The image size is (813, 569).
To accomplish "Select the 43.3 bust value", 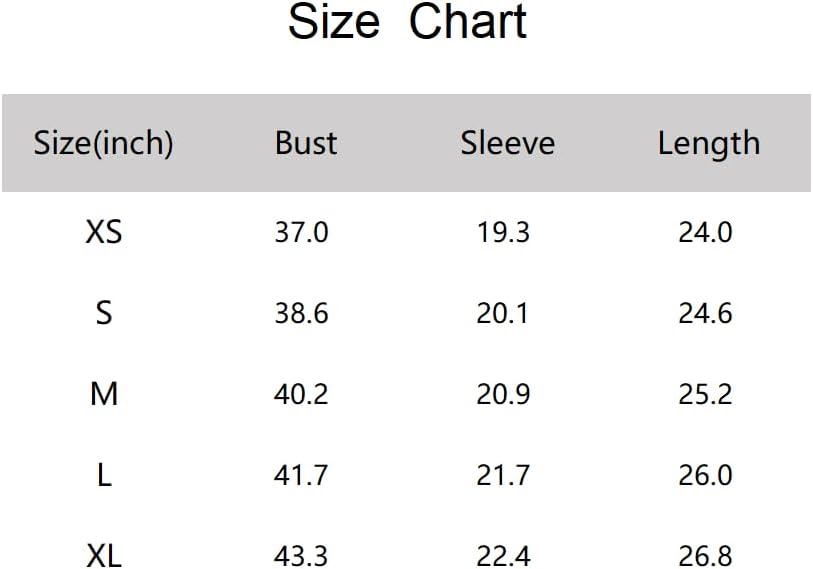I will tap(301, 554).
